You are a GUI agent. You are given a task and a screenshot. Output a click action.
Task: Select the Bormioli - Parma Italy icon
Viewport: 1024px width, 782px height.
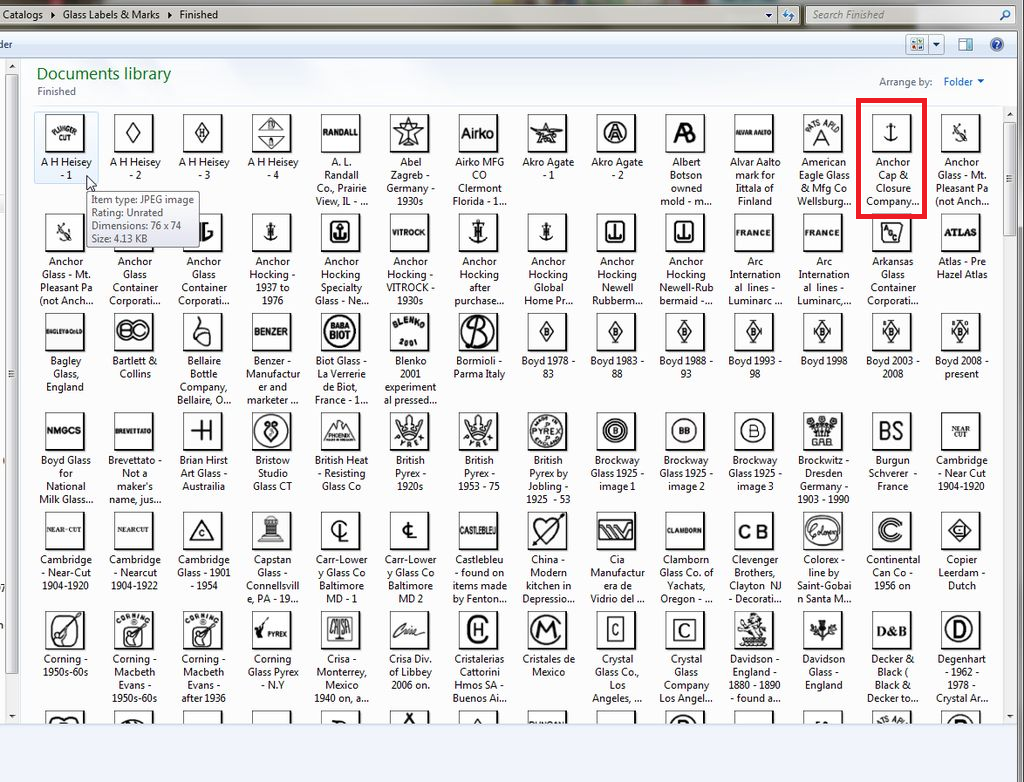point(478,333)
